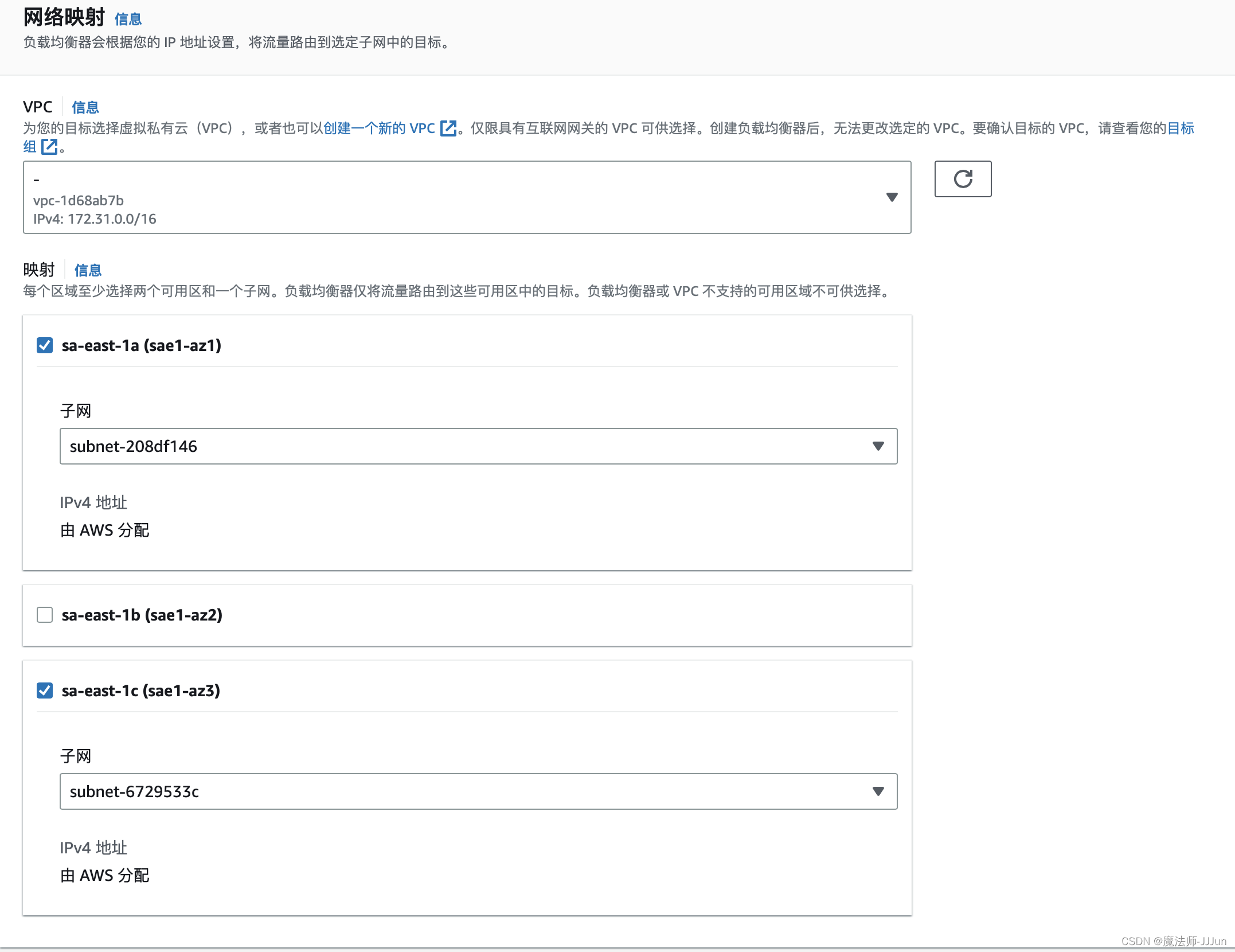Click the sa-east-1b (sae1-az2) zone label
Viewport: 1235px width, 952px height.
tap(142, 615)
